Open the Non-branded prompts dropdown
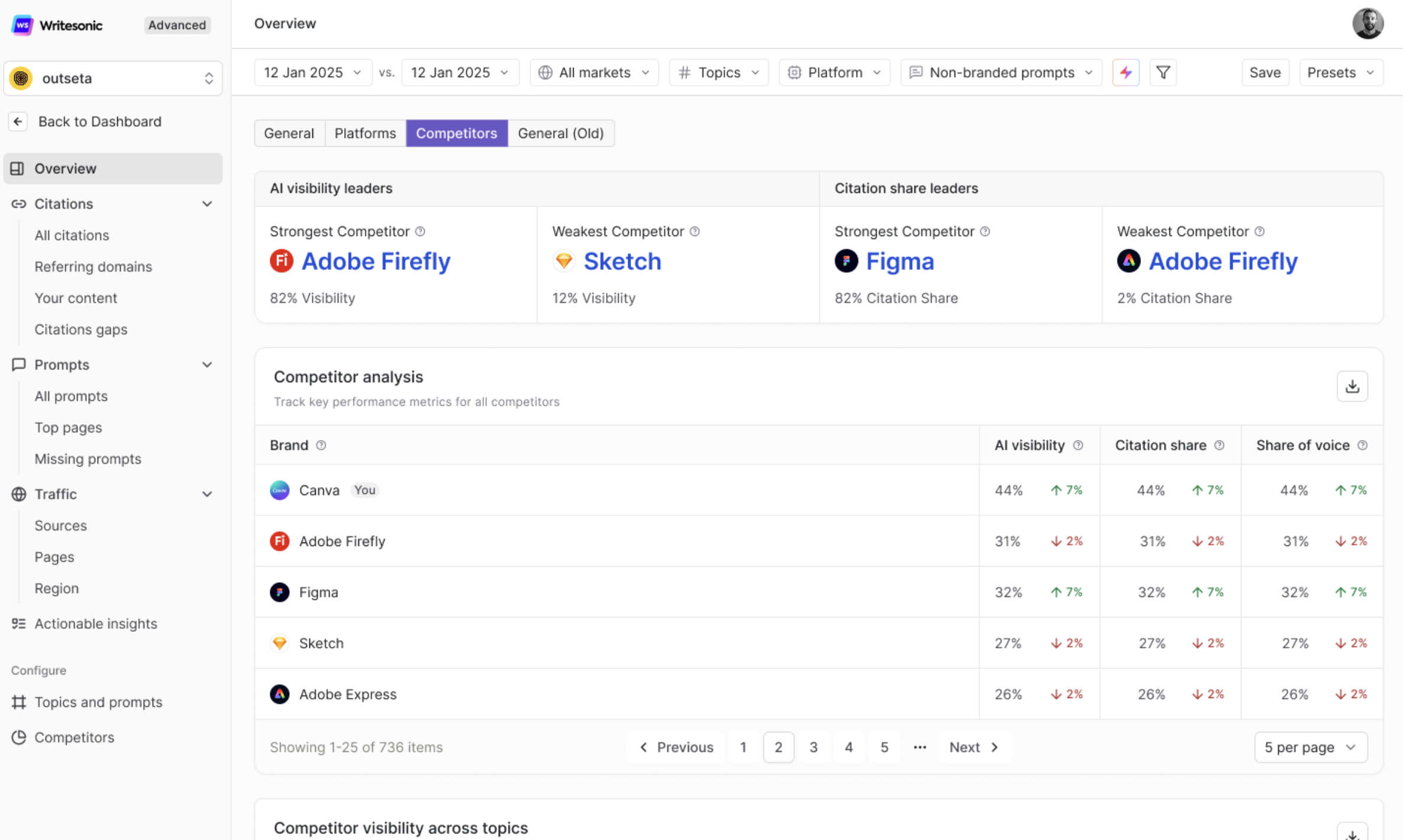The width and height of the screenshot is (1403, 840). click(x=1001, y=73)
